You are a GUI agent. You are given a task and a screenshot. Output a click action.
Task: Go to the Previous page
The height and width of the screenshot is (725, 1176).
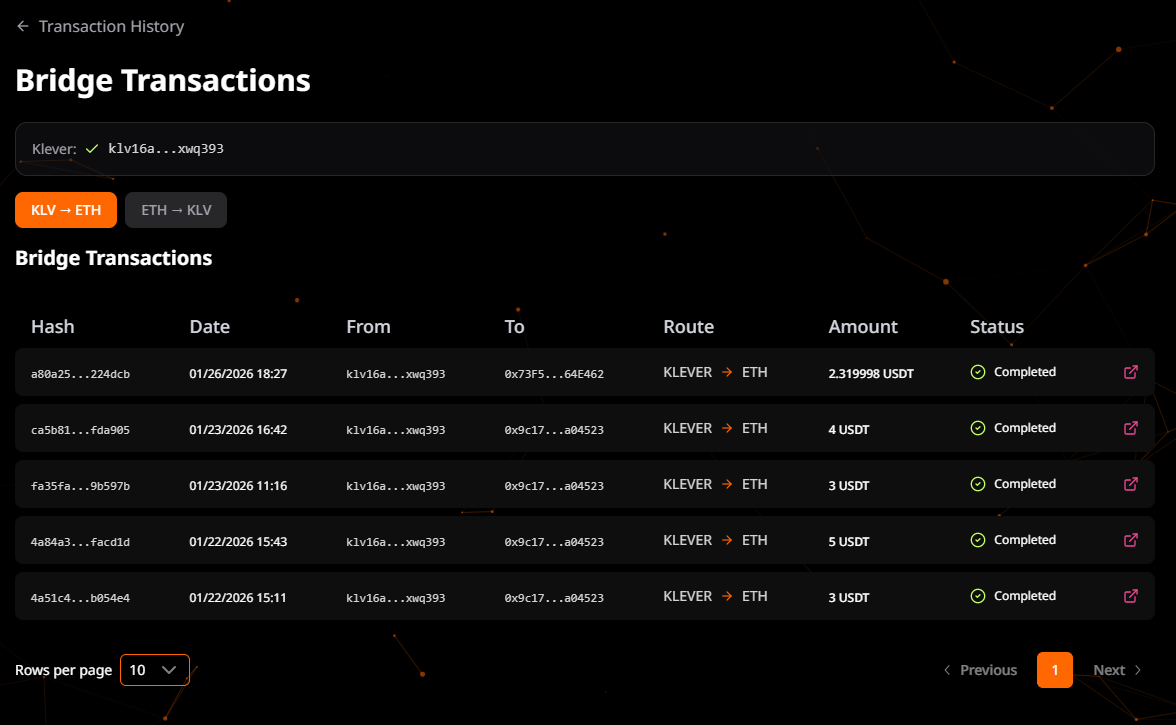[x=980, y=670]
